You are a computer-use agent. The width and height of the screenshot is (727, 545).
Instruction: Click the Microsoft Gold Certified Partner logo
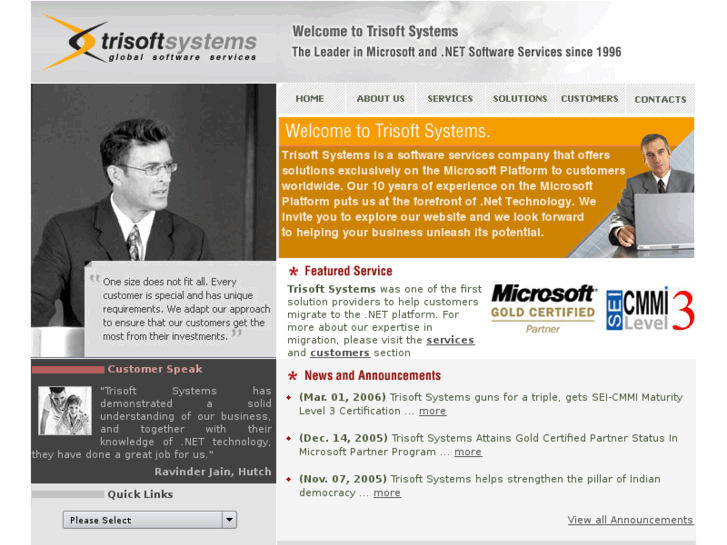pos(543,309)
